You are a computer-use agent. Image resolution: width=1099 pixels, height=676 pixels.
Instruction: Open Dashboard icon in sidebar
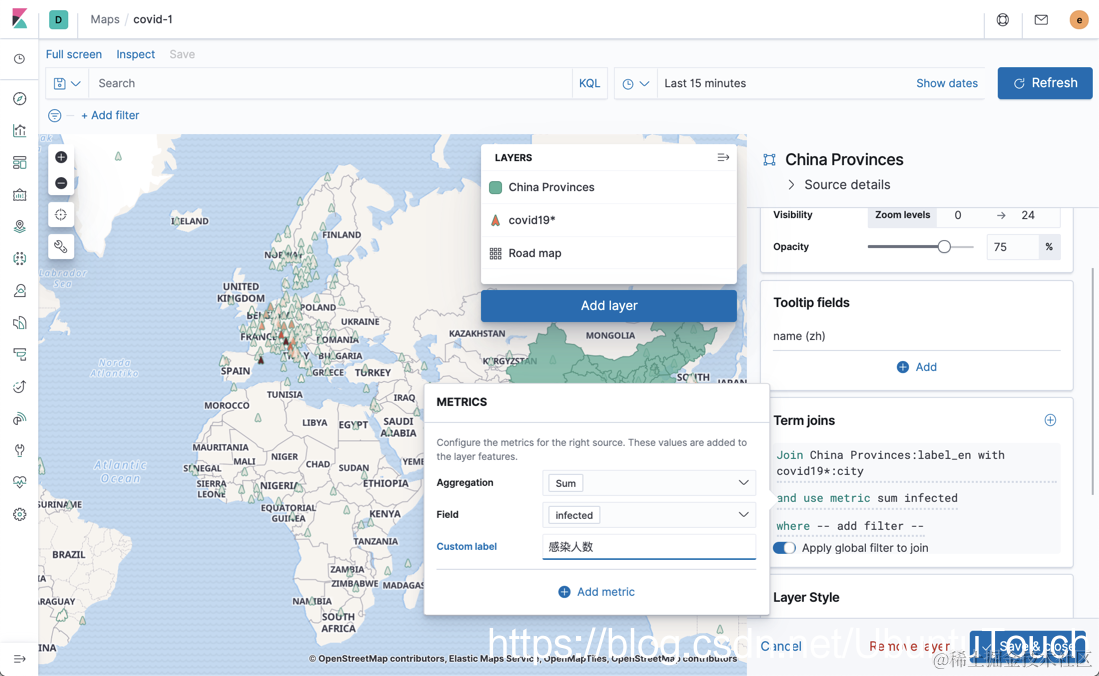[x=20, y=163]
